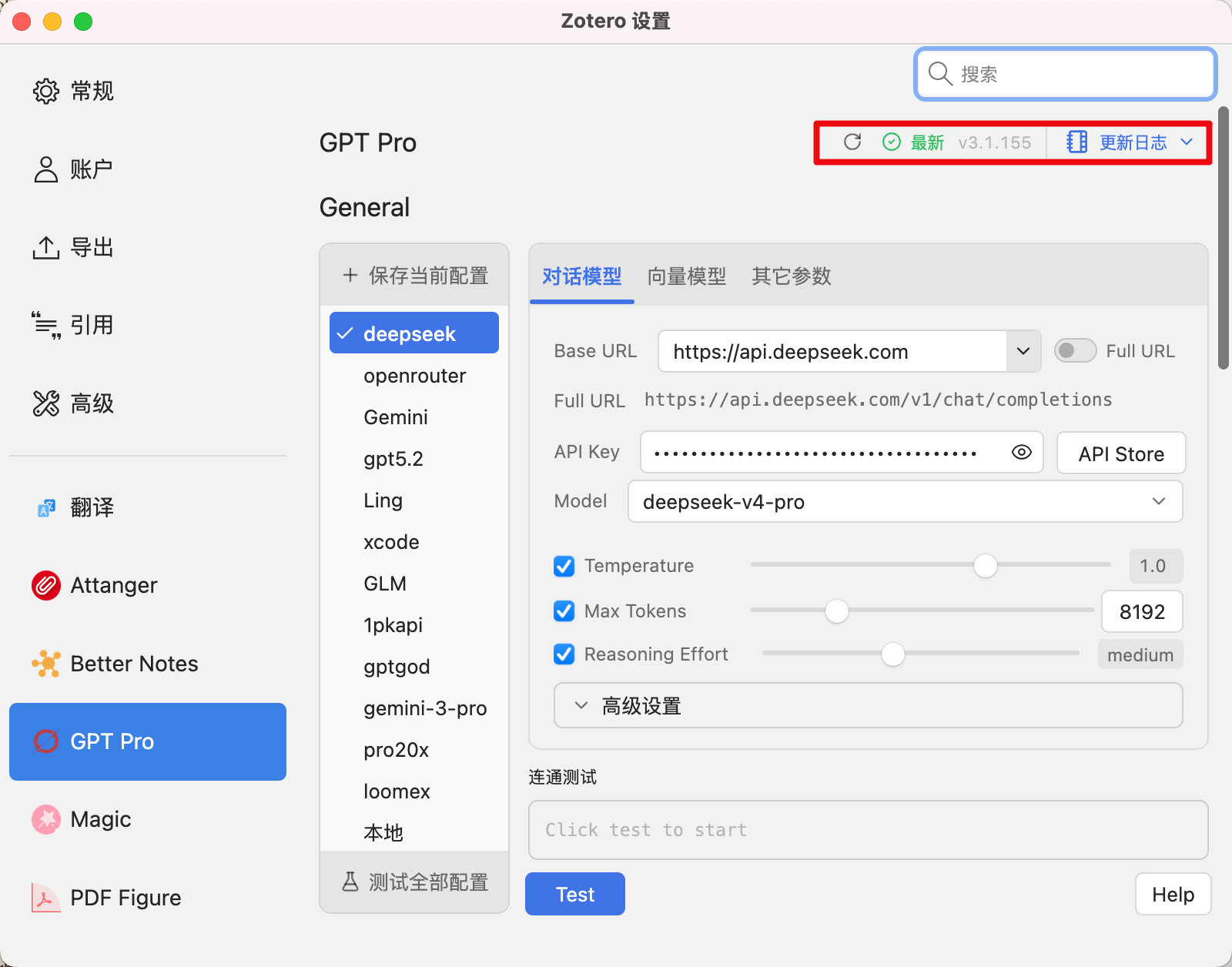The height and width of the screenshot is (967, 1232).
Task: Select the Ling configuration
Action: tap(414, 500)
